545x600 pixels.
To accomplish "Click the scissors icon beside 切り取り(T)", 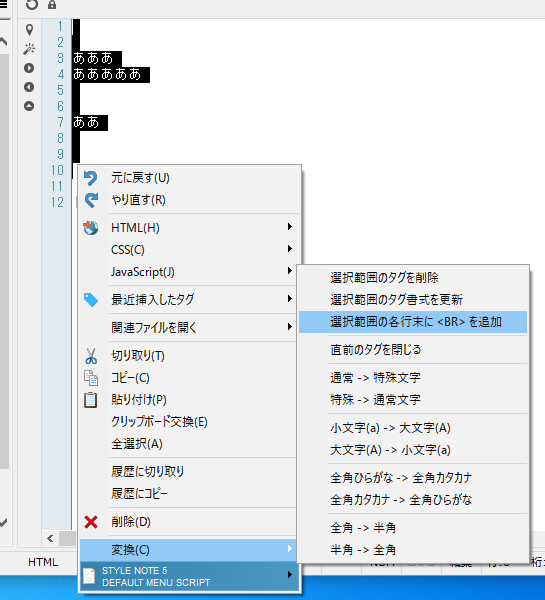I will (91, 356).
